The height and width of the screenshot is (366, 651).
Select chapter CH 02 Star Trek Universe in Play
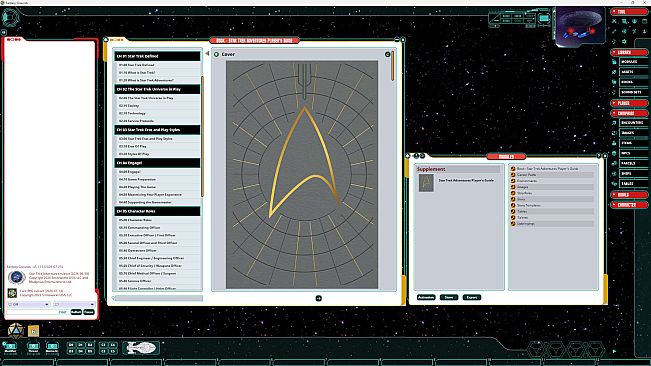(157, 89)
